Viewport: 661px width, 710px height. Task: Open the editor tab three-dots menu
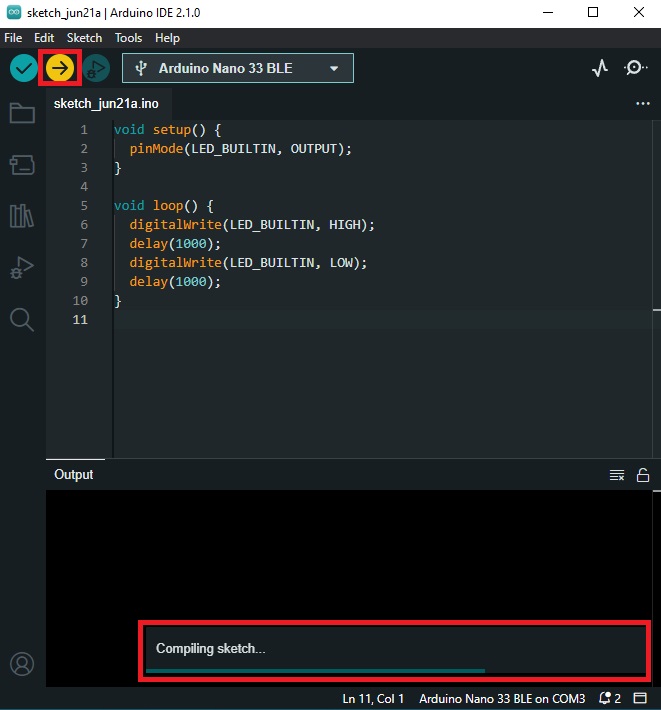click(x=643, y=104)
